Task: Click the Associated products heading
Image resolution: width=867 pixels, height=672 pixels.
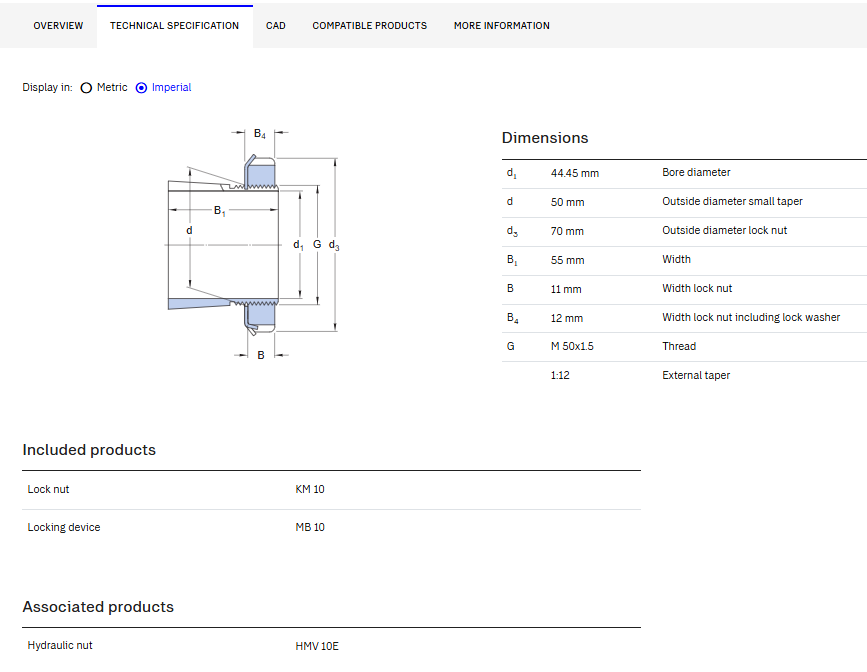Action: pos(98,607)
